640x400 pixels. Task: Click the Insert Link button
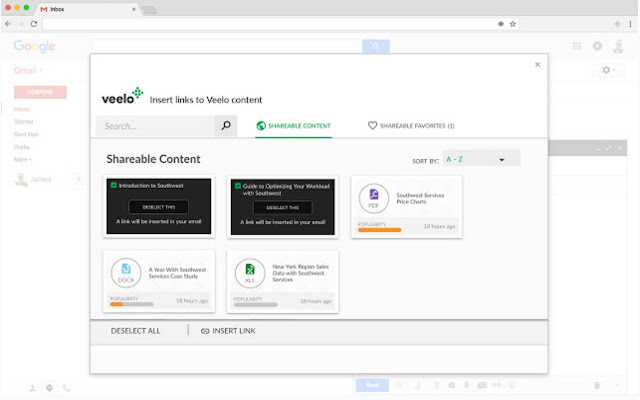[x=228, y=331]
